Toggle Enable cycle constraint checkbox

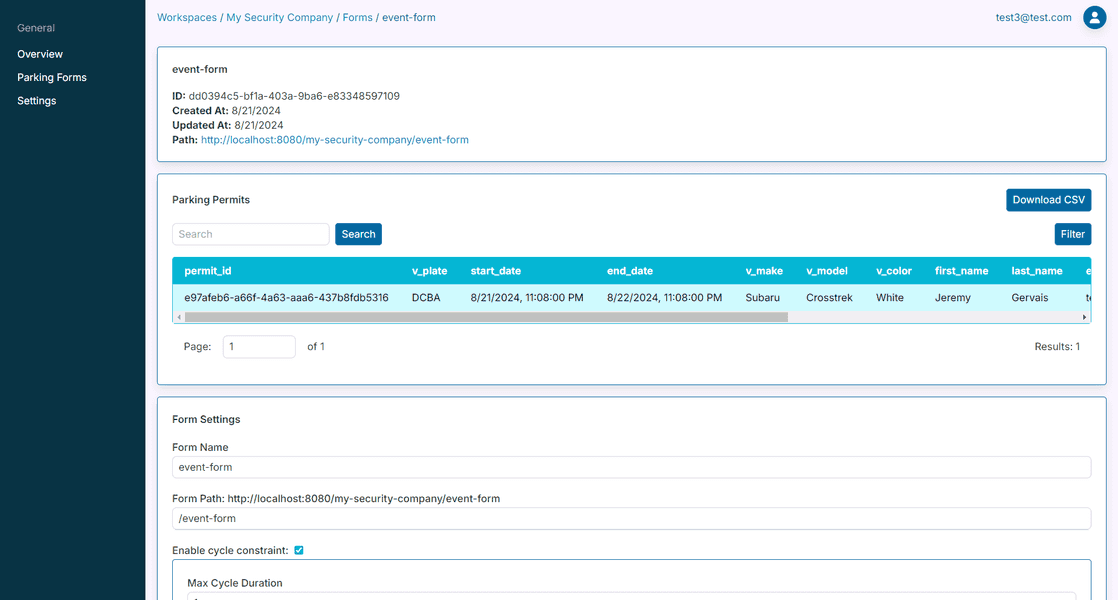299,550
